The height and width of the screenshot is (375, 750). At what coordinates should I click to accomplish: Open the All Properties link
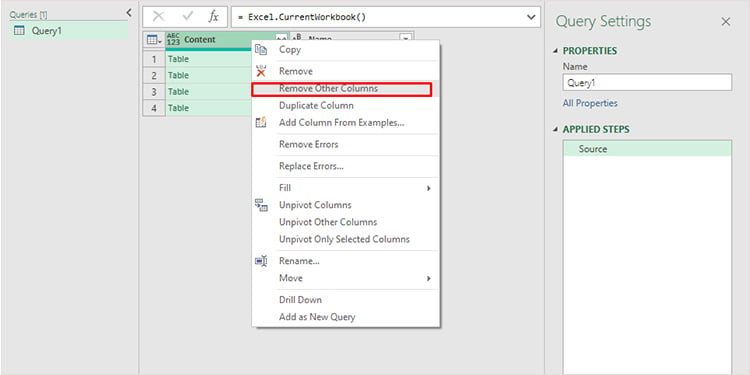pyautogui.click(x=590, y=103)
